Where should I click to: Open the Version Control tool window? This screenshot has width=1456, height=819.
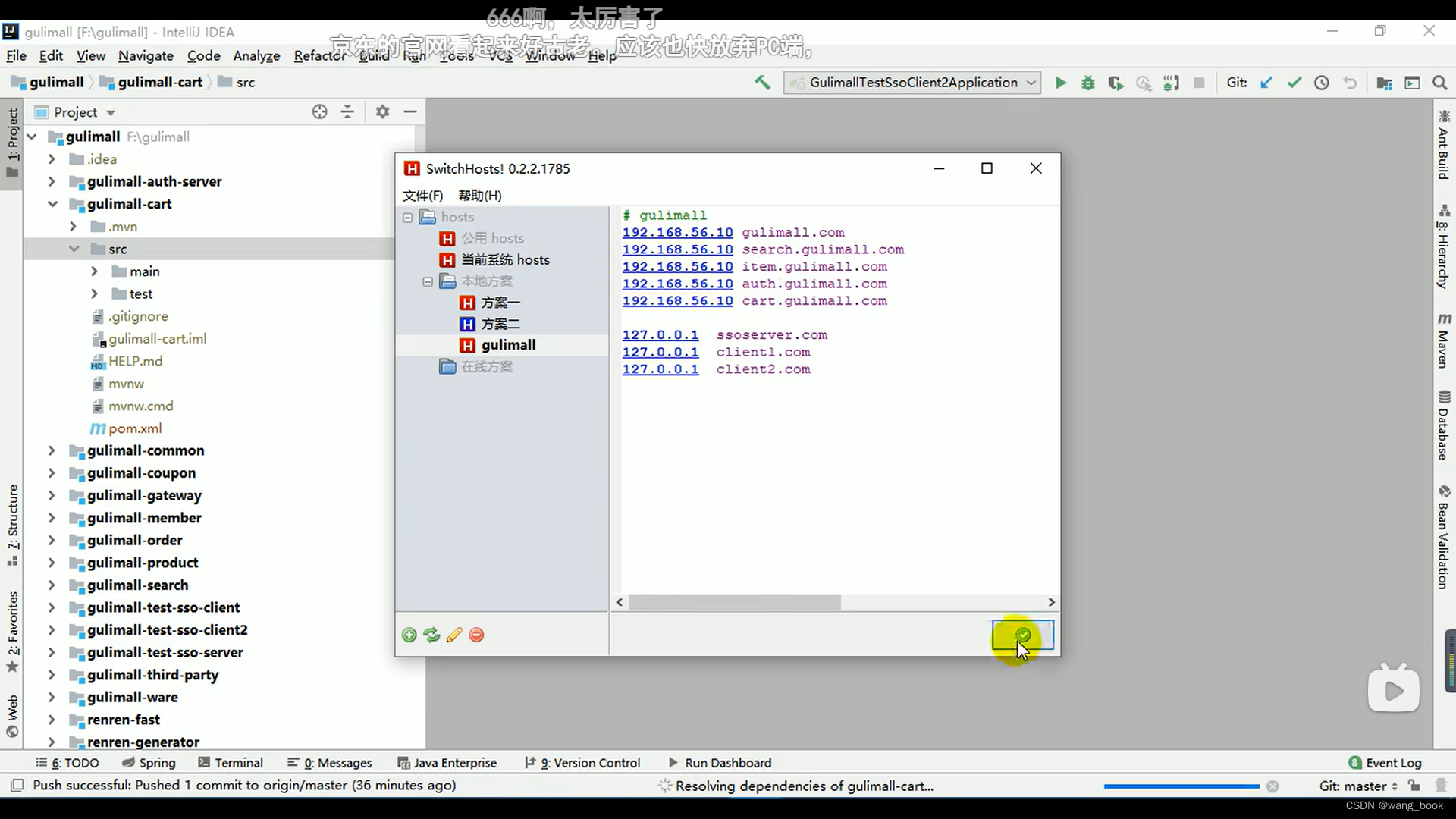[582, 763]
